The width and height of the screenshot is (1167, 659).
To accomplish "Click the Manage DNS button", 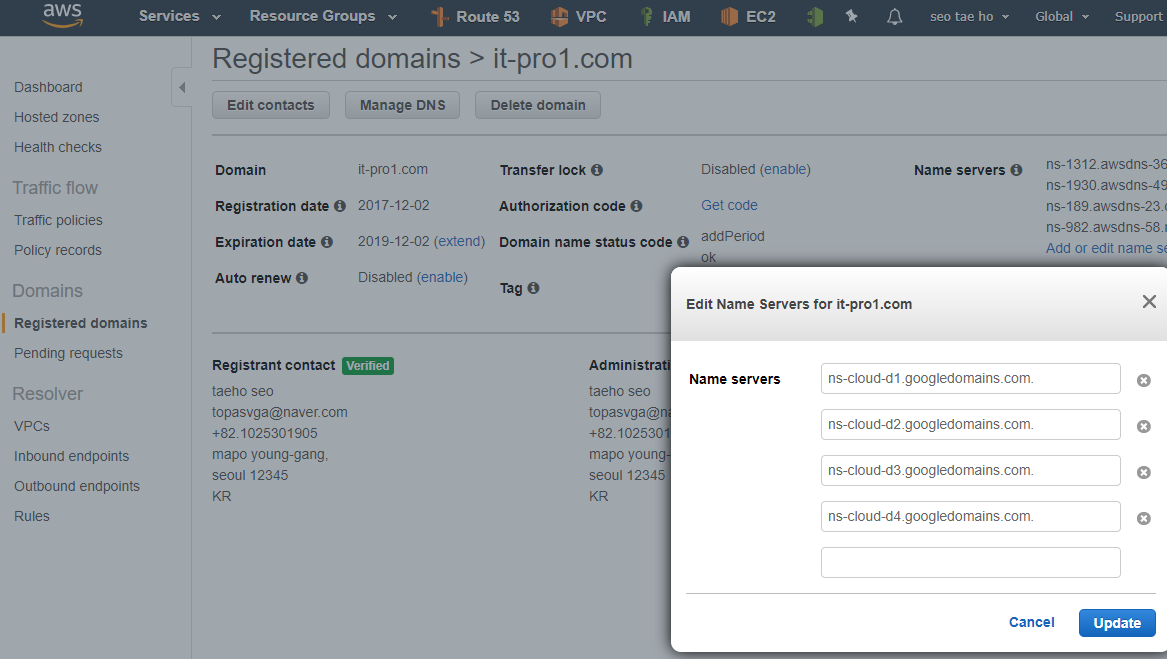I will [x=403, y=105].
